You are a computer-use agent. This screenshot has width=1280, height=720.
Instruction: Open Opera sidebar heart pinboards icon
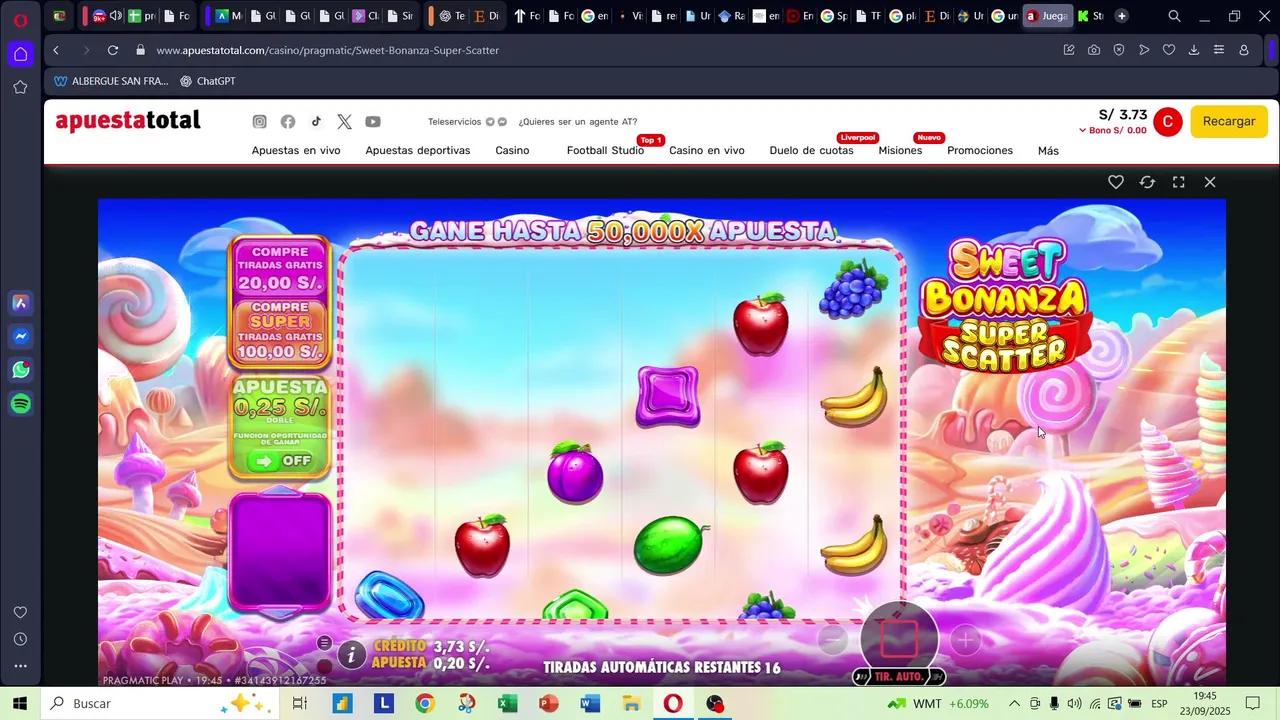(x=20, y=612)
